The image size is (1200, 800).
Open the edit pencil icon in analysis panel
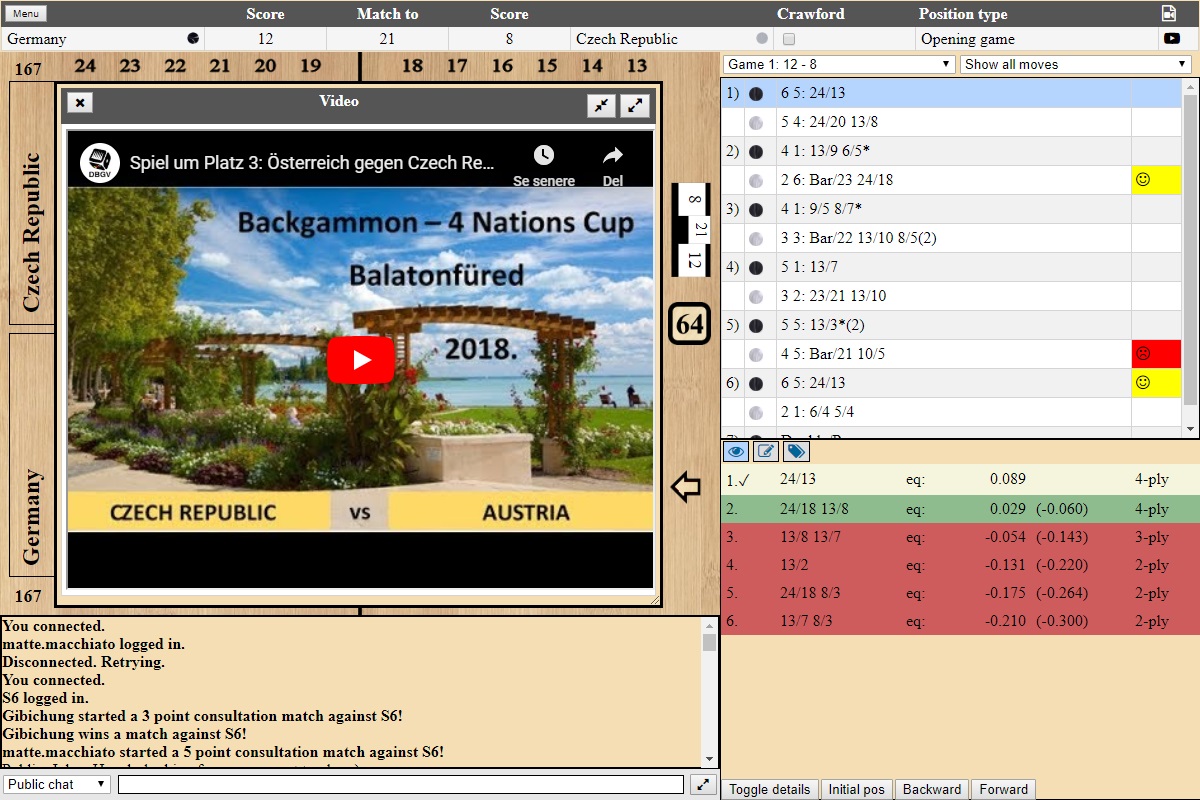[765, 452]
